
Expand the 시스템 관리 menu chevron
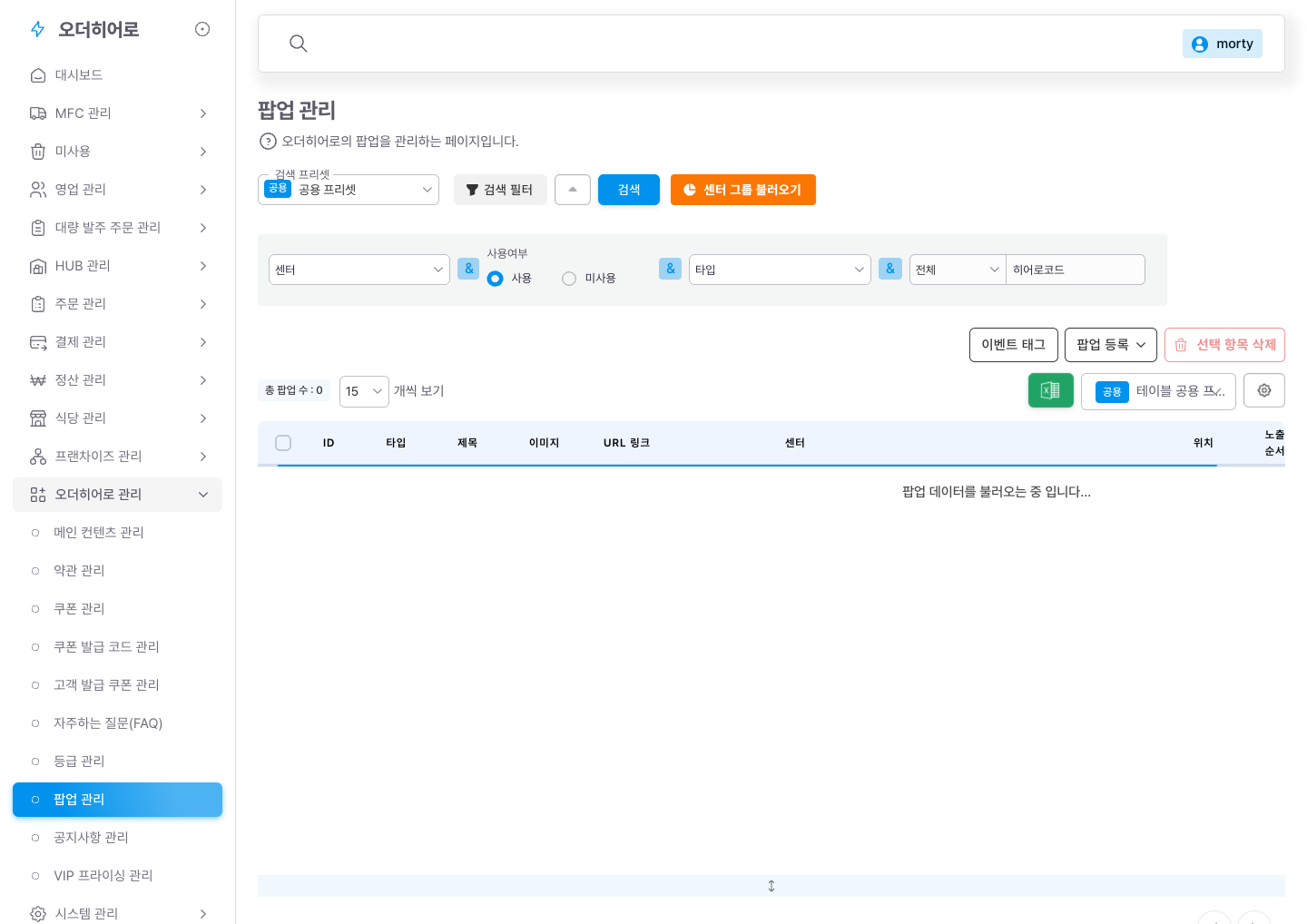[203, 914]
